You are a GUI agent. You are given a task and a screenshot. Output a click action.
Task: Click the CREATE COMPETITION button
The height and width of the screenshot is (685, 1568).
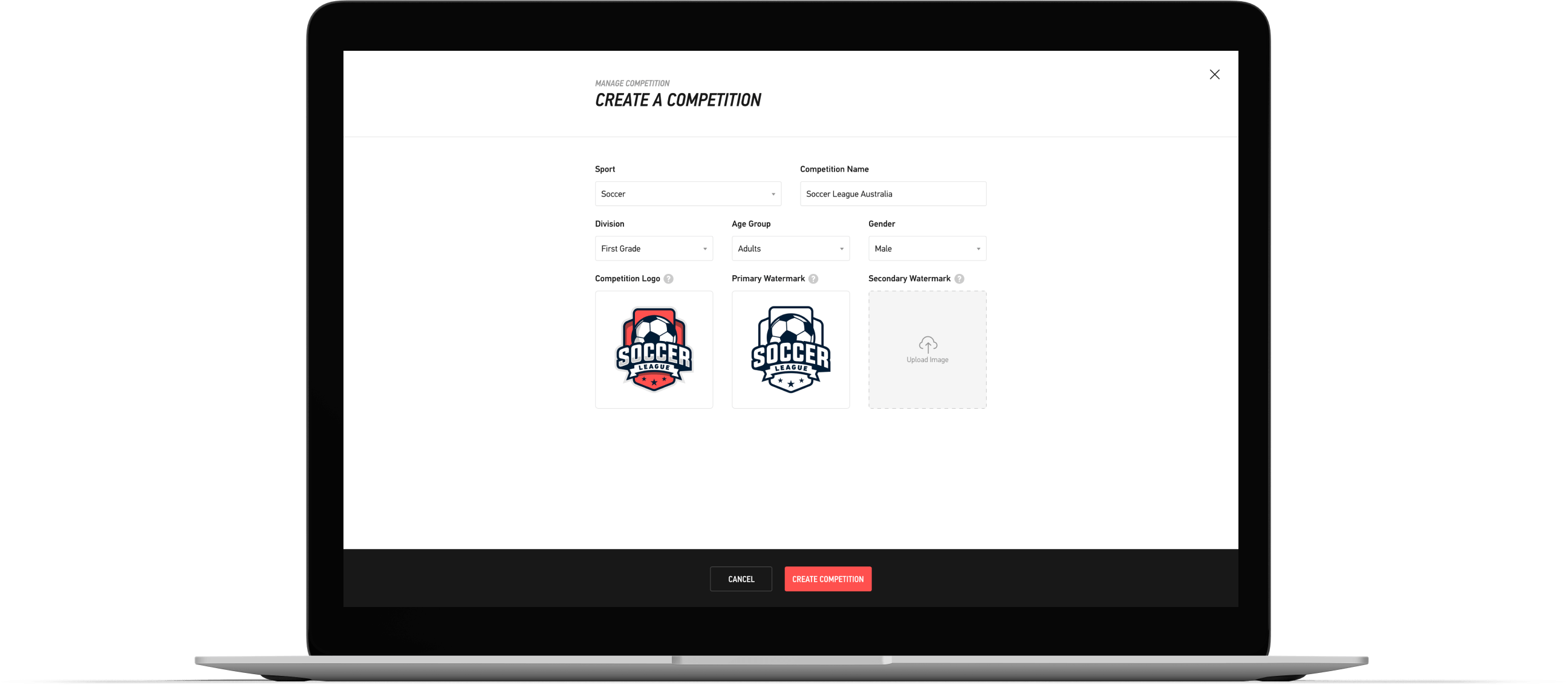click(828, 579)
